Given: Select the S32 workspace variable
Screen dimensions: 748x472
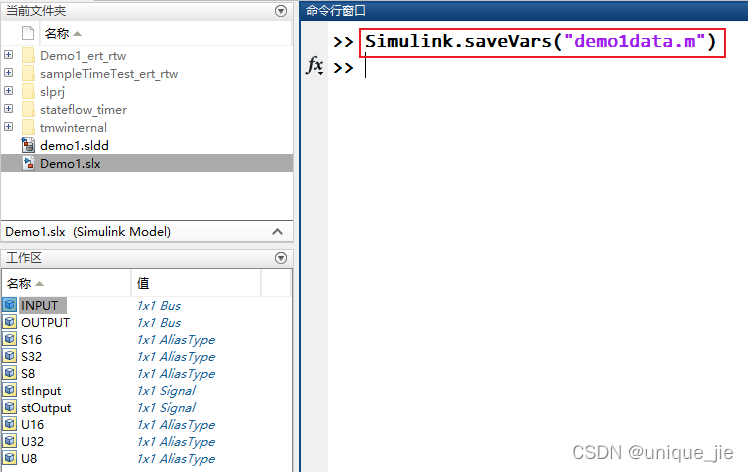Looking at the screenshot, I should (x=31, y=357).
